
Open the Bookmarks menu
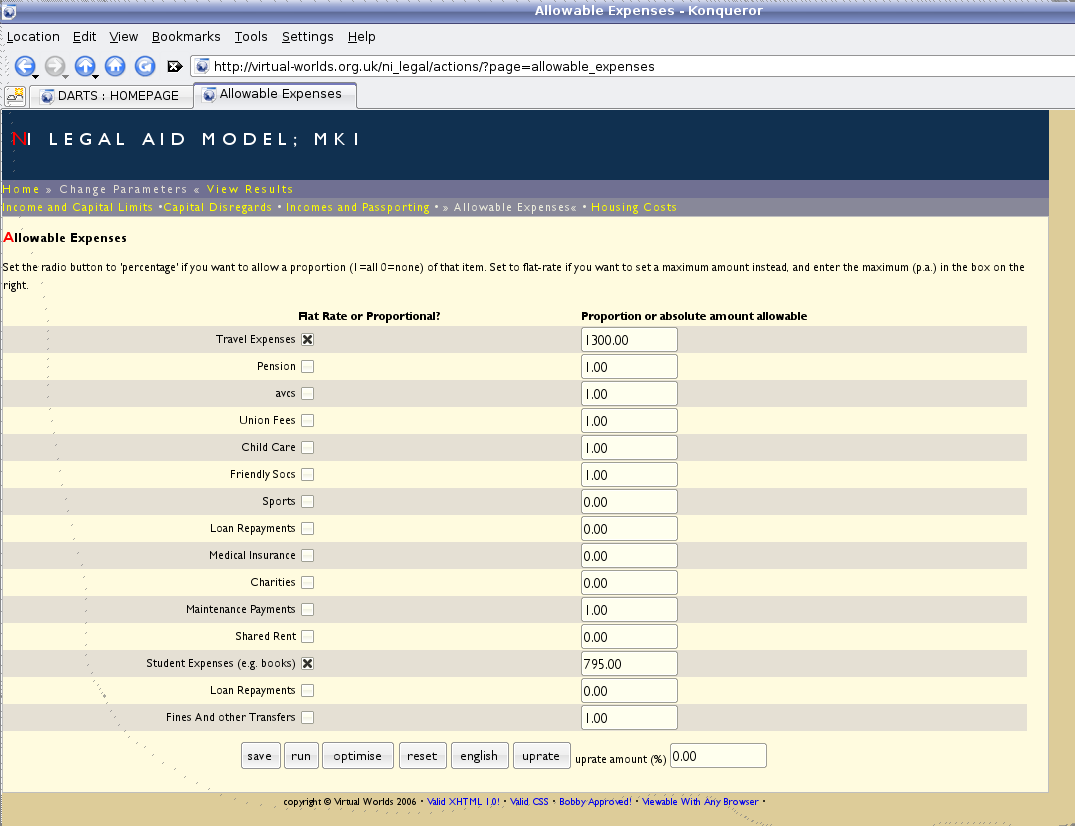click(x=186, y=36)
